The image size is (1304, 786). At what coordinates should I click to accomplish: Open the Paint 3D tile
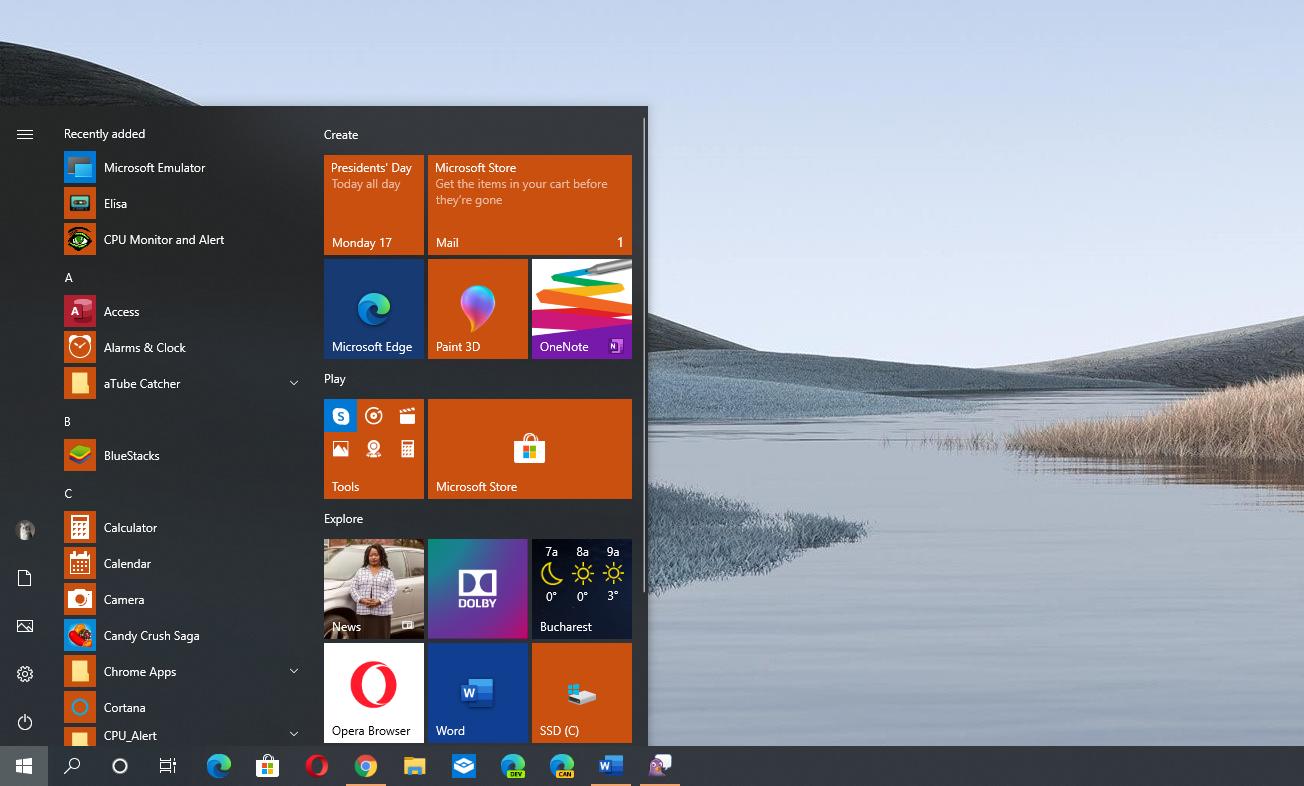pyautogui.click(x=478, y=309)
